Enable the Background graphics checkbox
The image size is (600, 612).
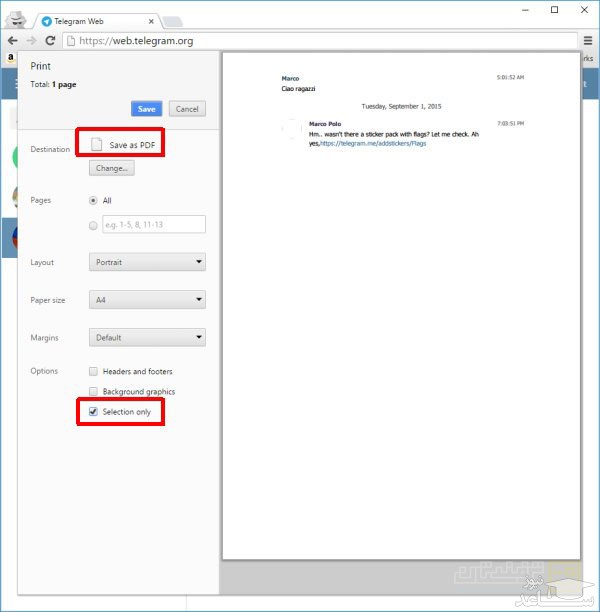[x=94, y=392]
